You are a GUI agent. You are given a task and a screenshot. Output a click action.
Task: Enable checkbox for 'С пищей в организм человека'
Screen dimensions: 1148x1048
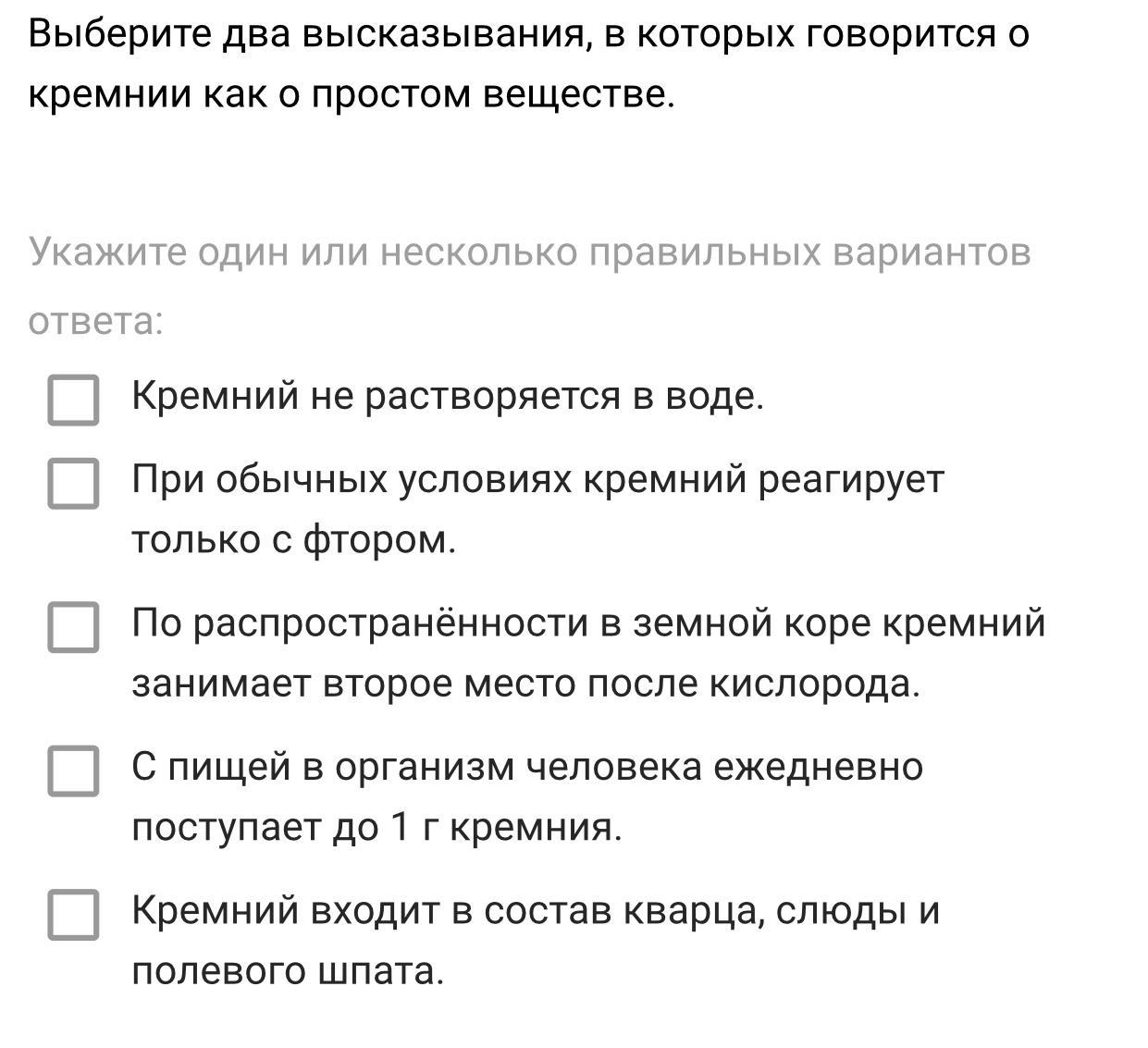click(x=73, y=771)
